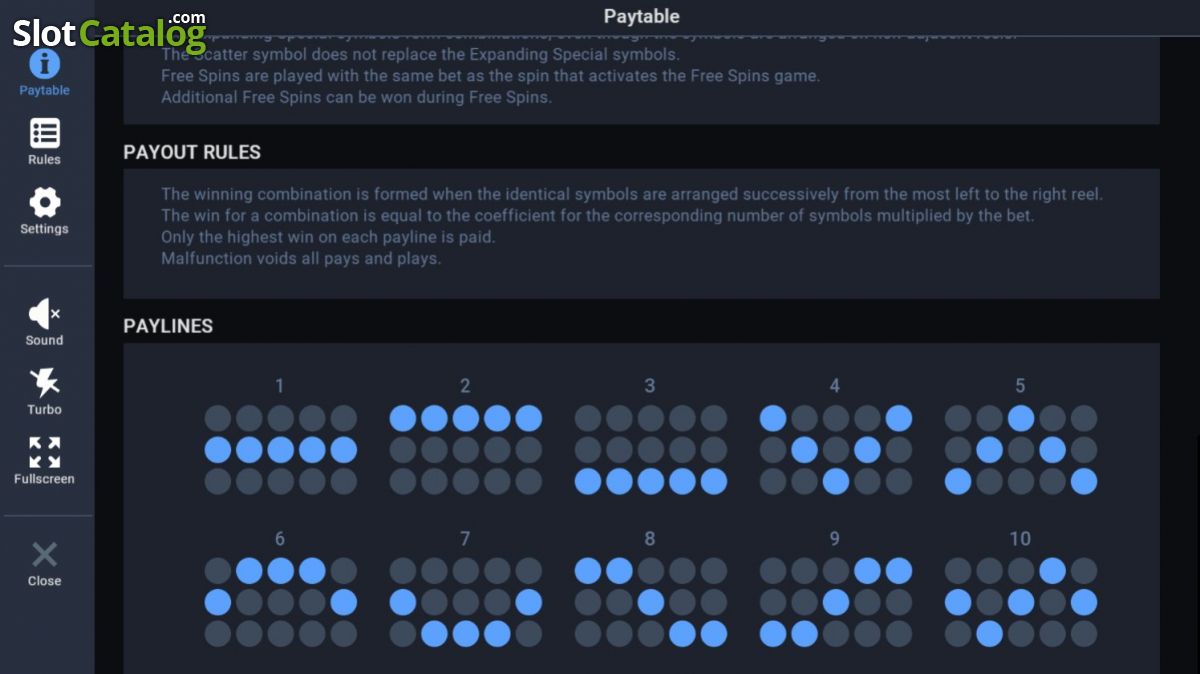Click the Payout Rules text panel
Screen dimensions: 1200x674
(641, 233)
